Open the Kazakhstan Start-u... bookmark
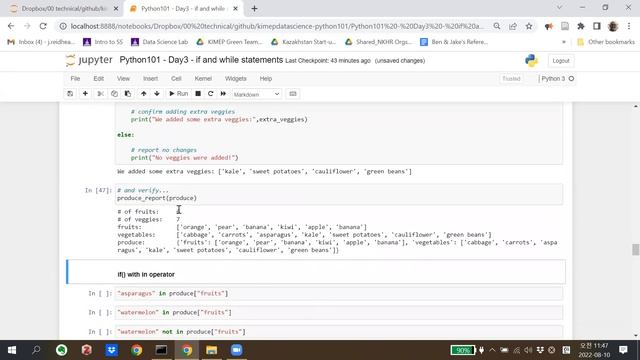 point(303,42)
